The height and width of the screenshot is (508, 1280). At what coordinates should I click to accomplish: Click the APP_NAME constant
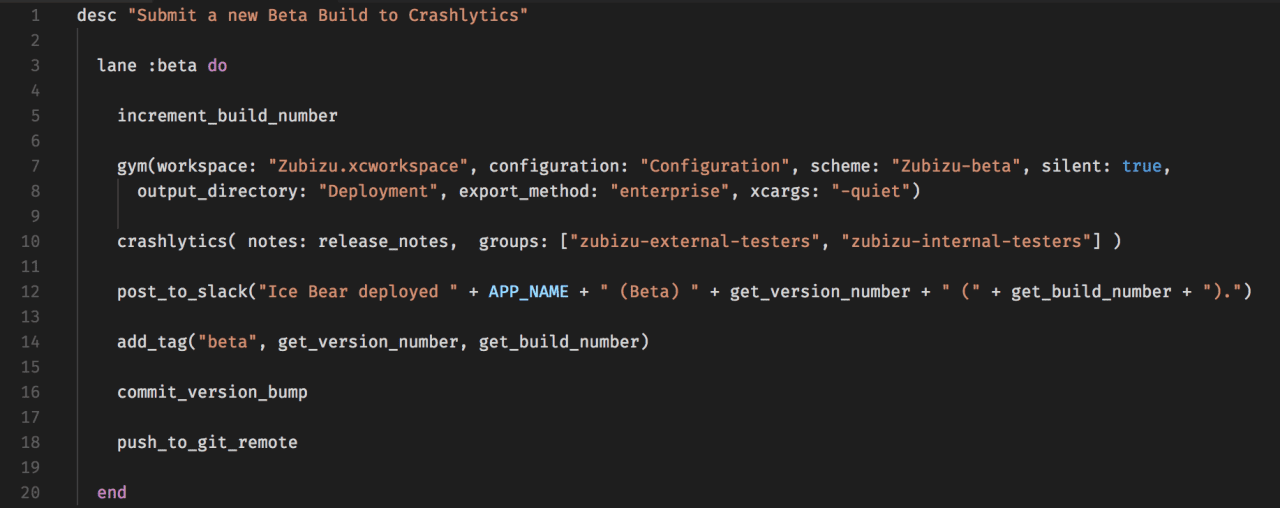click(528, 292)
